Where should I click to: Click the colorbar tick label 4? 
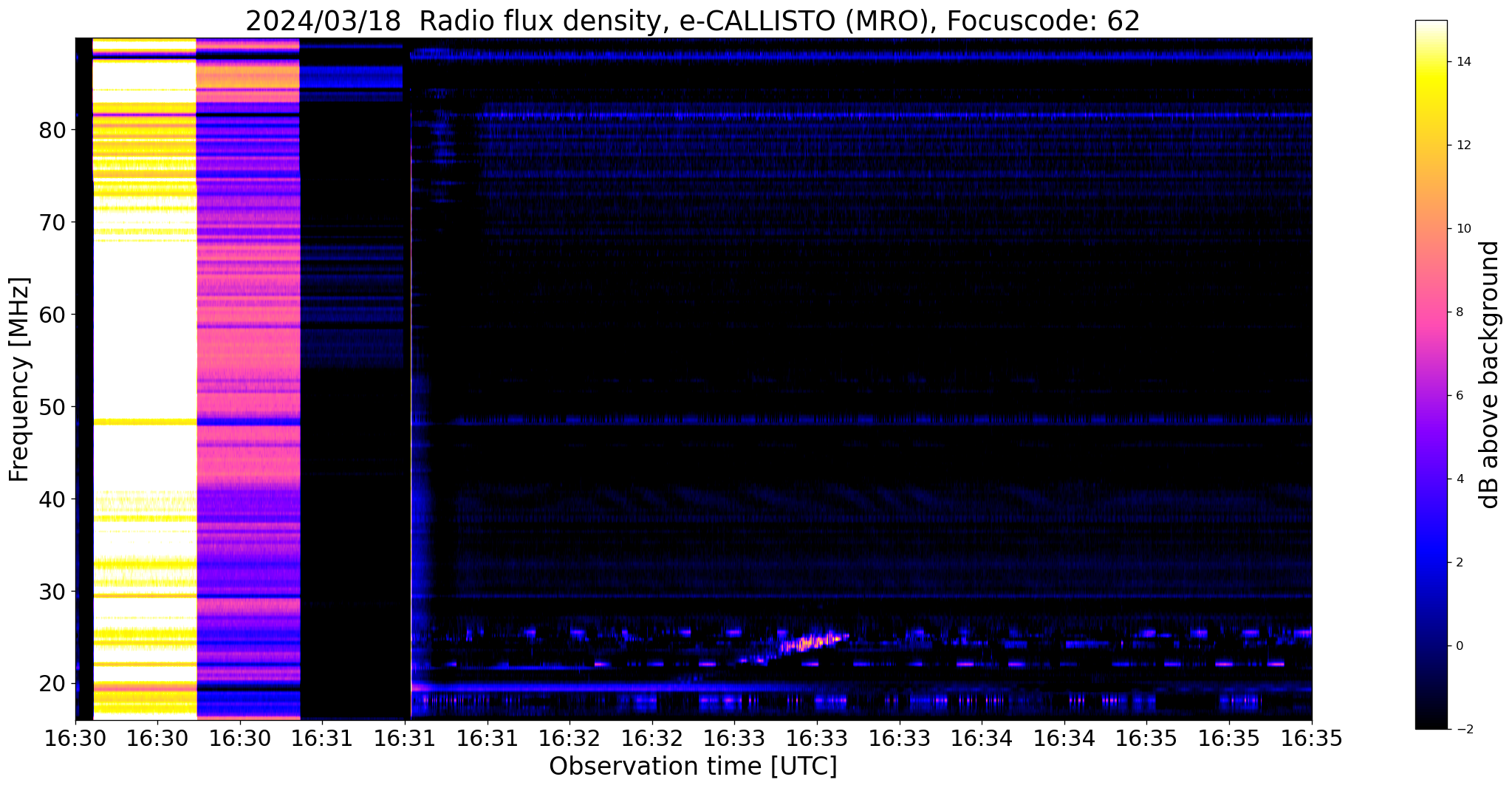click(1459, 479)
